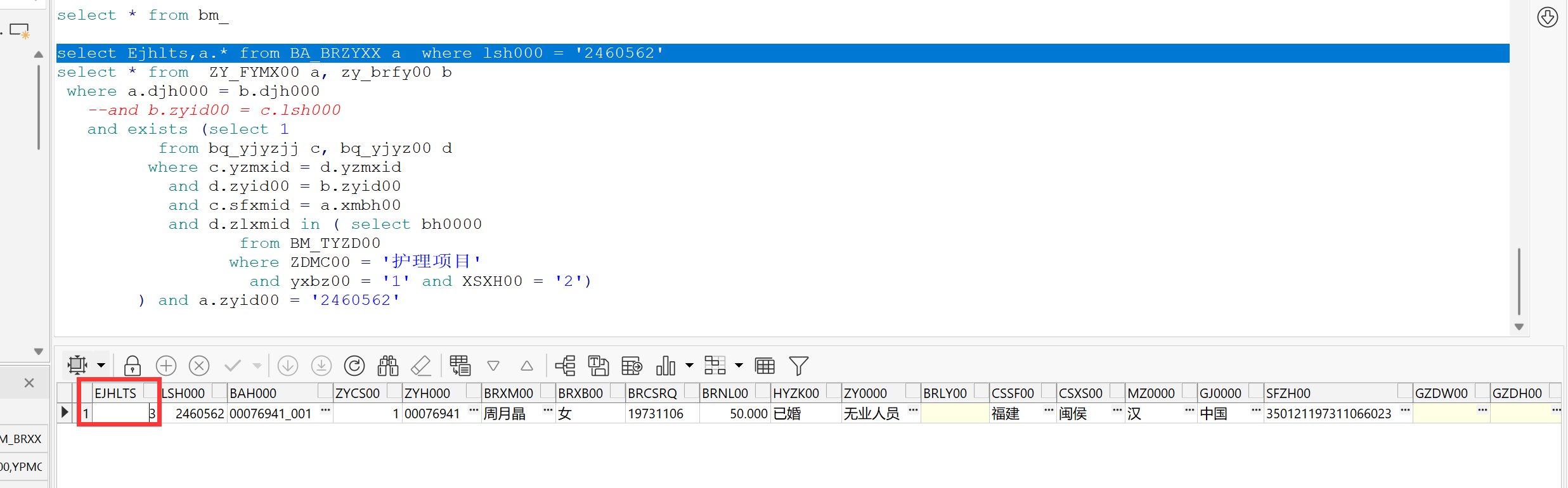Click the new-window icon with orange star

coord(20,30)
